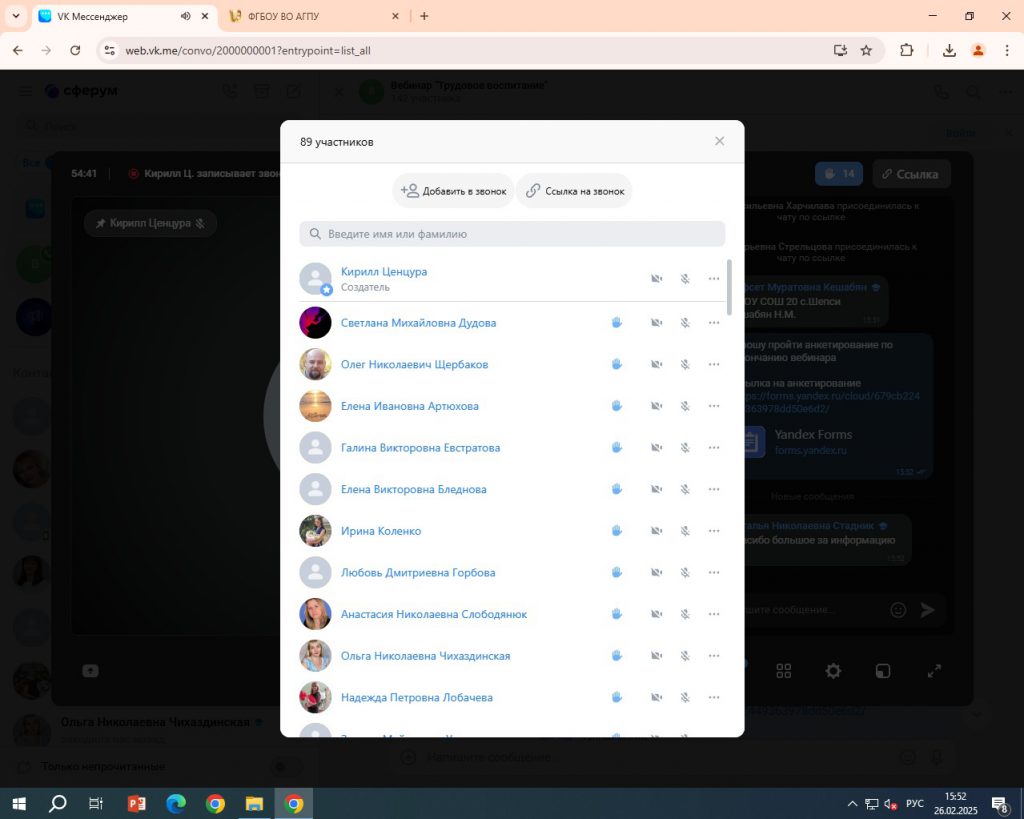Click the participant search input field

point(512,234)
